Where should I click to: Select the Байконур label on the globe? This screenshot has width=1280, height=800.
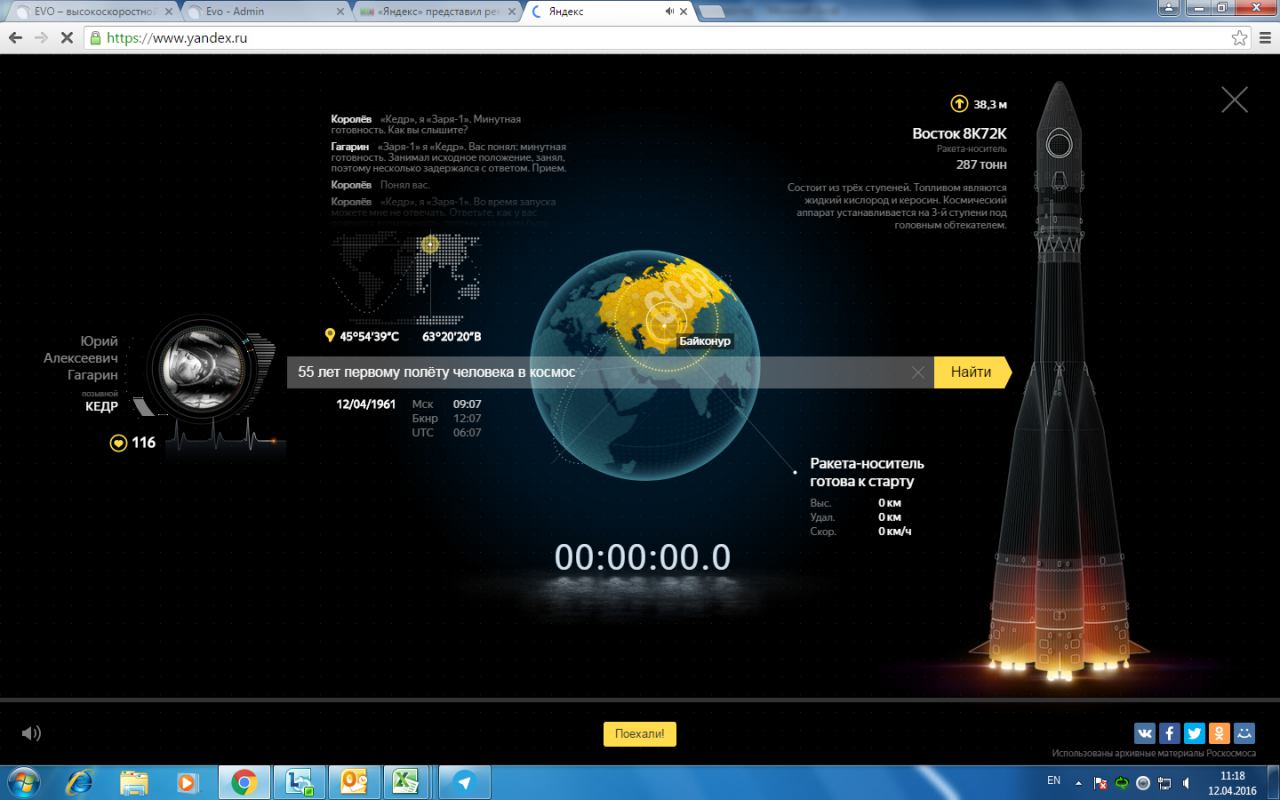[x=705, y=341]
